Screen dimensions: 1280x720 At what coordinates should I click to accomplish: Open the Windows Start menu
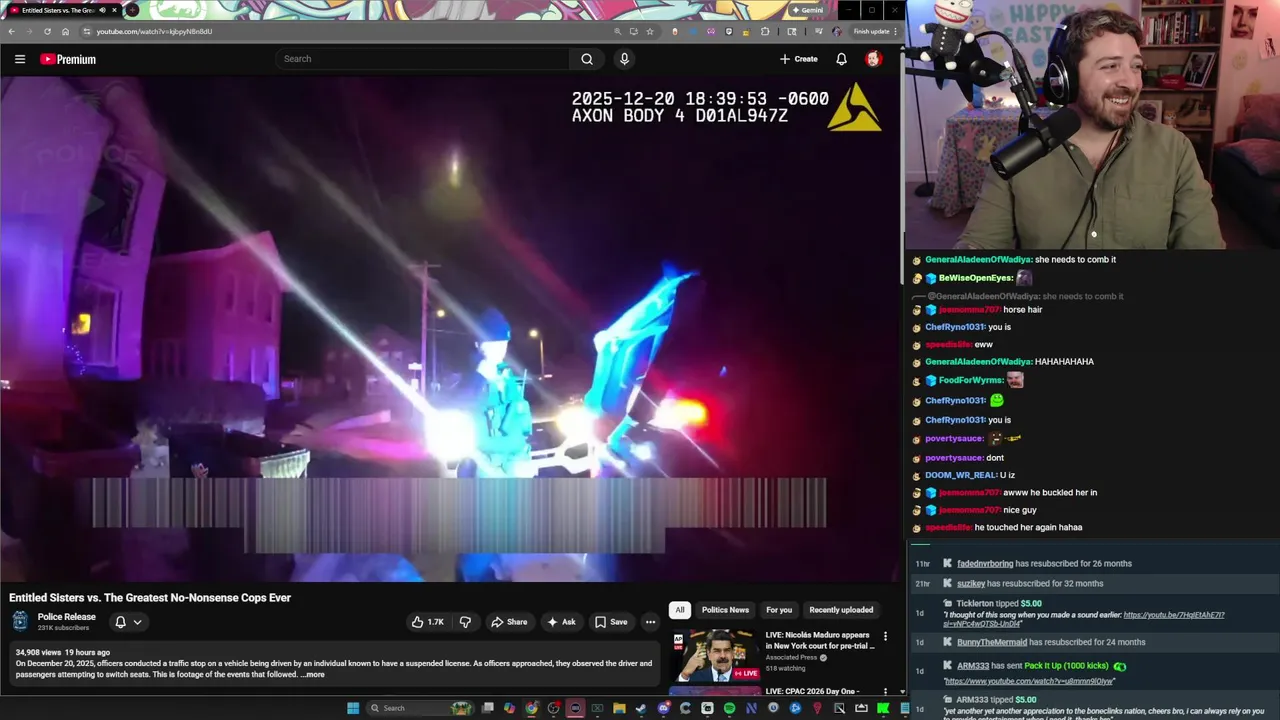(353, 708)
